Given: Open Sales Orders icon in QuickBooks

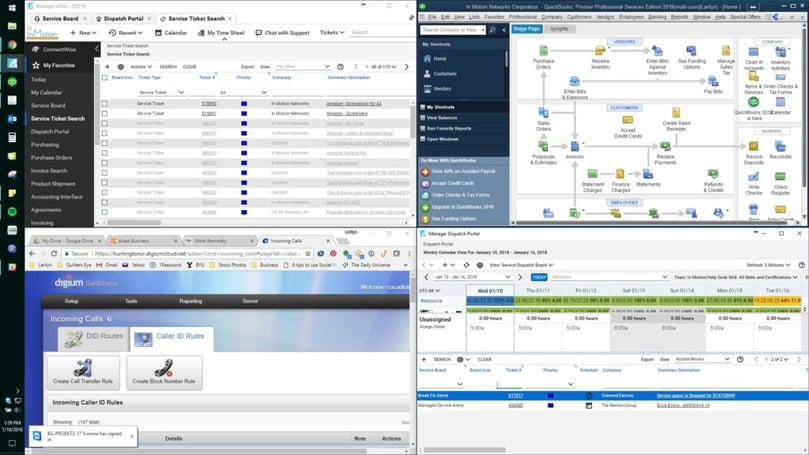Looking at the screenshot, I should [543, 112].
